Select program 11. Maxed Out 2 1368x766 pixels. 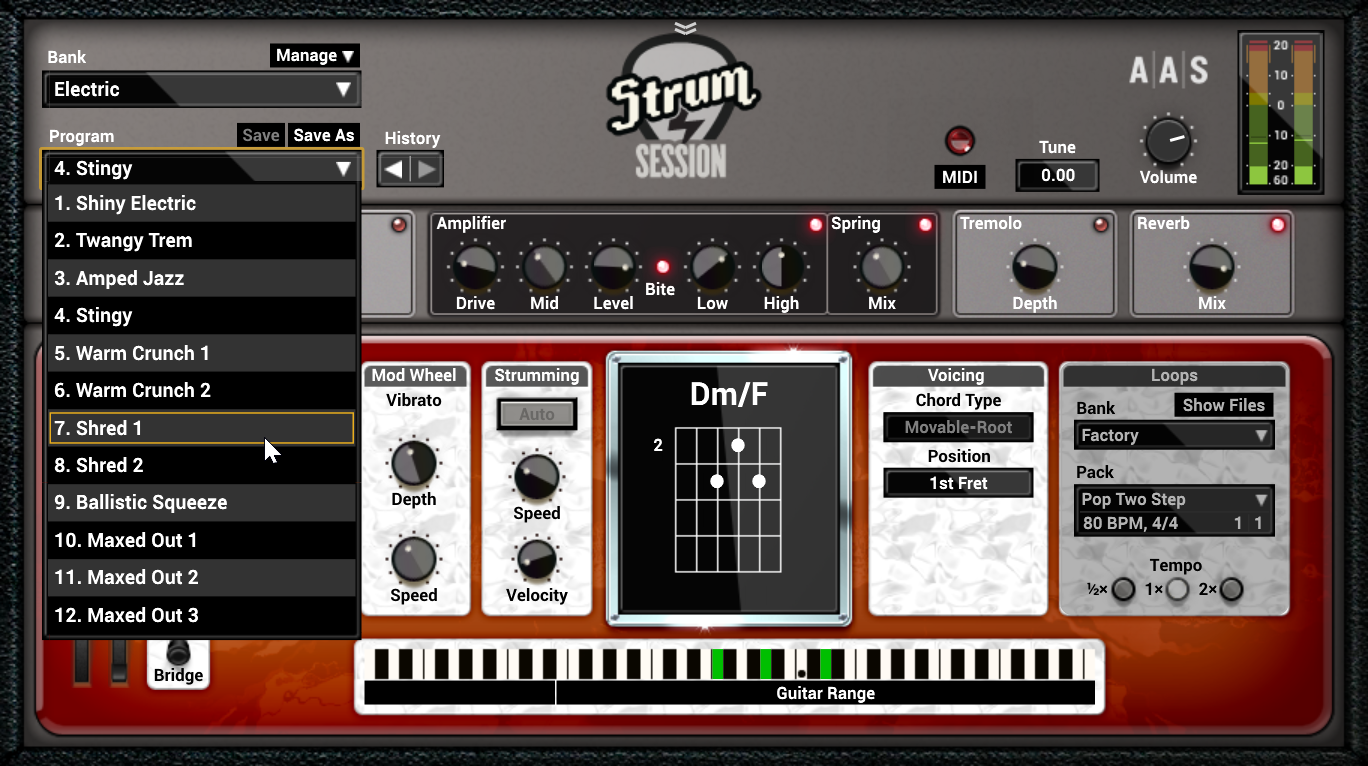pyautogui.click(x=202, y=577)
